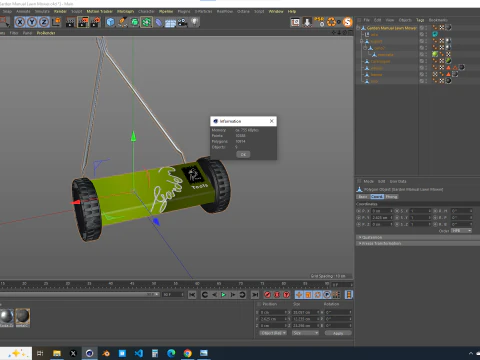480x360 pixels.
Task: Toggle Position keyframe recording
Action: pyautogui.click(x=299, y=295)
